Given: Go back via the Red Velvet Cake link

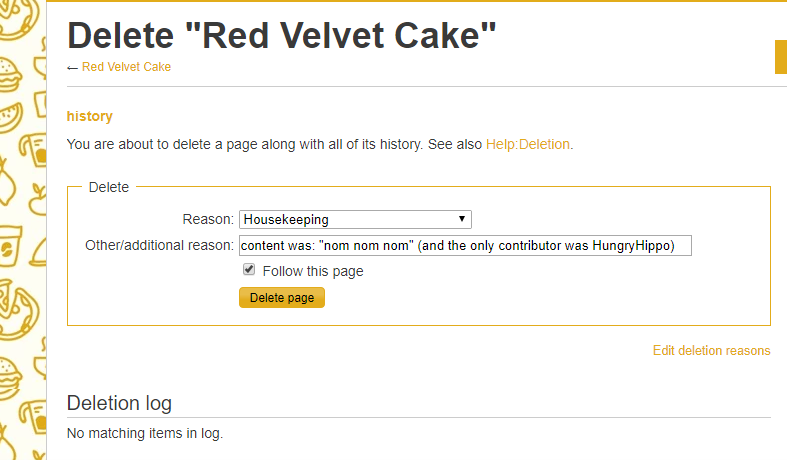Looking at the screenshot, I should [x=126, y=67].
